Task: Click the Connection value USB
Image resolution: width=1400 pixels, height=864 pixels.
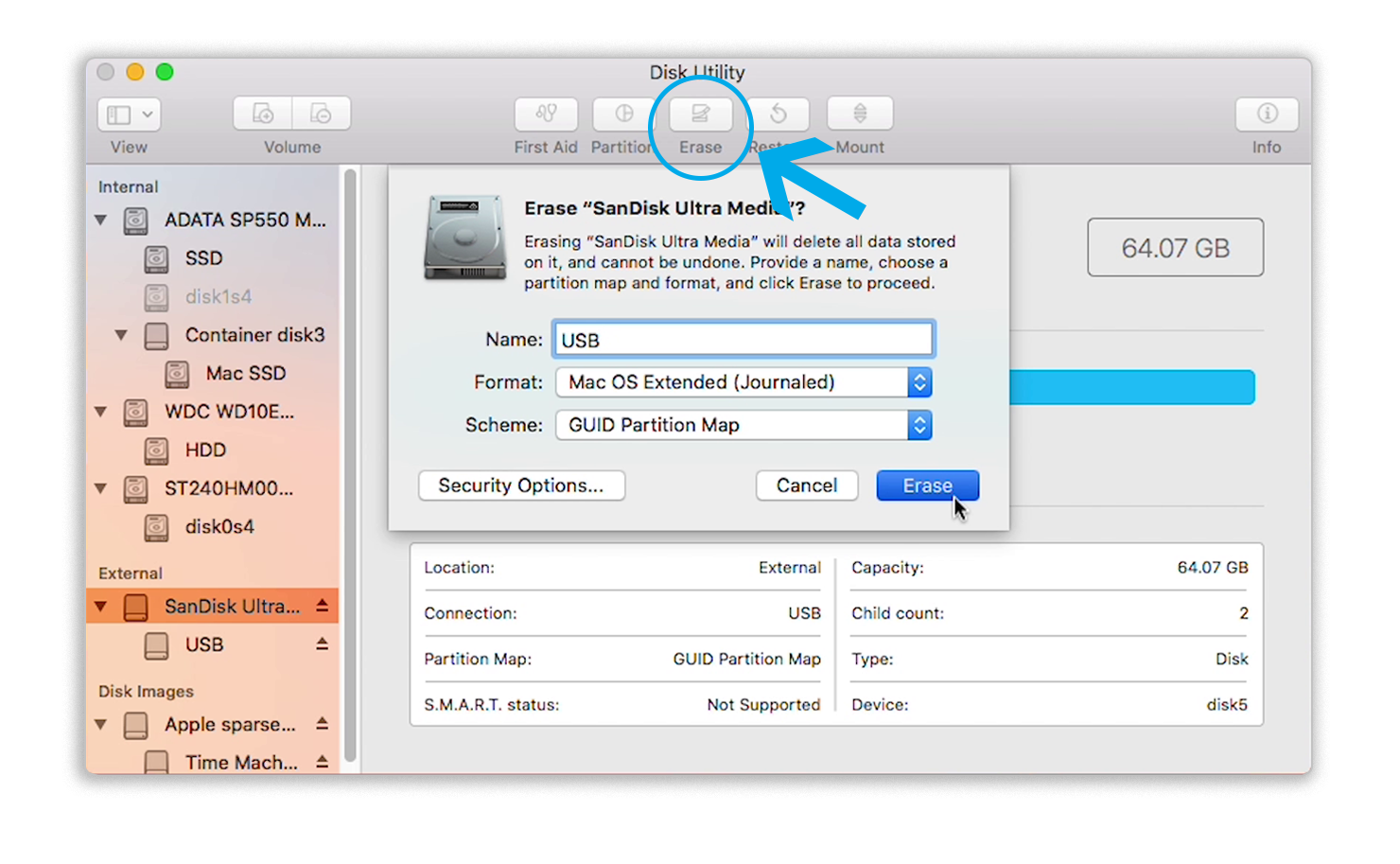Action: pyautogui.click(x=804, y=613)
